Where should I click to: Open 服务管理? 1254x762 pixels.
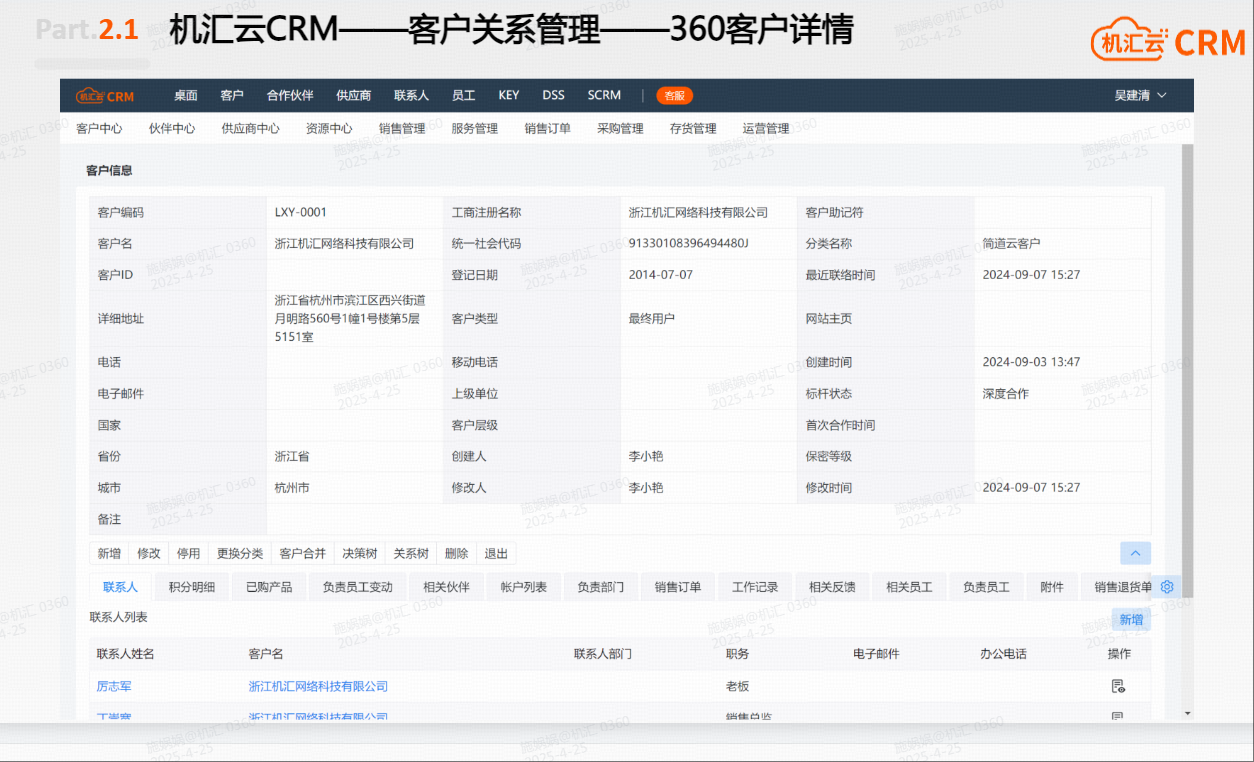click(x=475, y=129)
